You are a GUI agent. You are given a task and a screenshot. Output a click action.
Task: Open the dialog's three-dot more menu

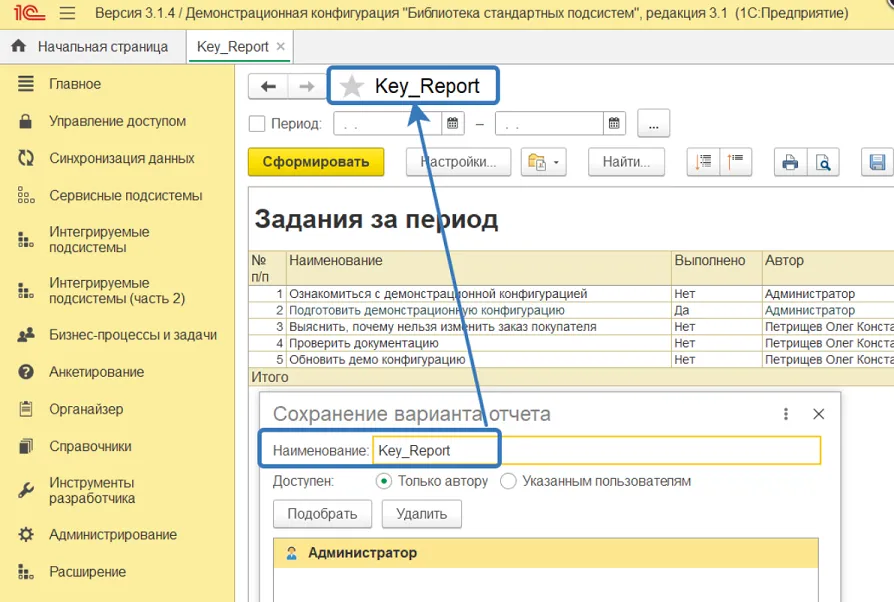(x=786, y=414)
